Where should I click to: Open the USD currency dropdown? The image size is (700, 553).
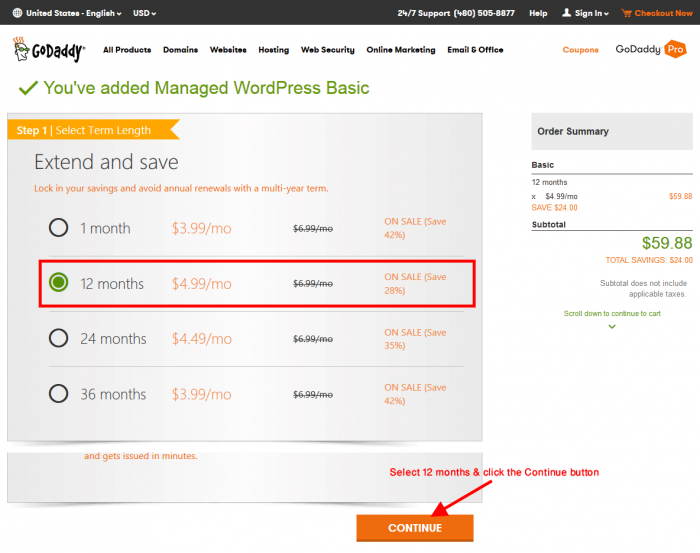tap(145, 13)
